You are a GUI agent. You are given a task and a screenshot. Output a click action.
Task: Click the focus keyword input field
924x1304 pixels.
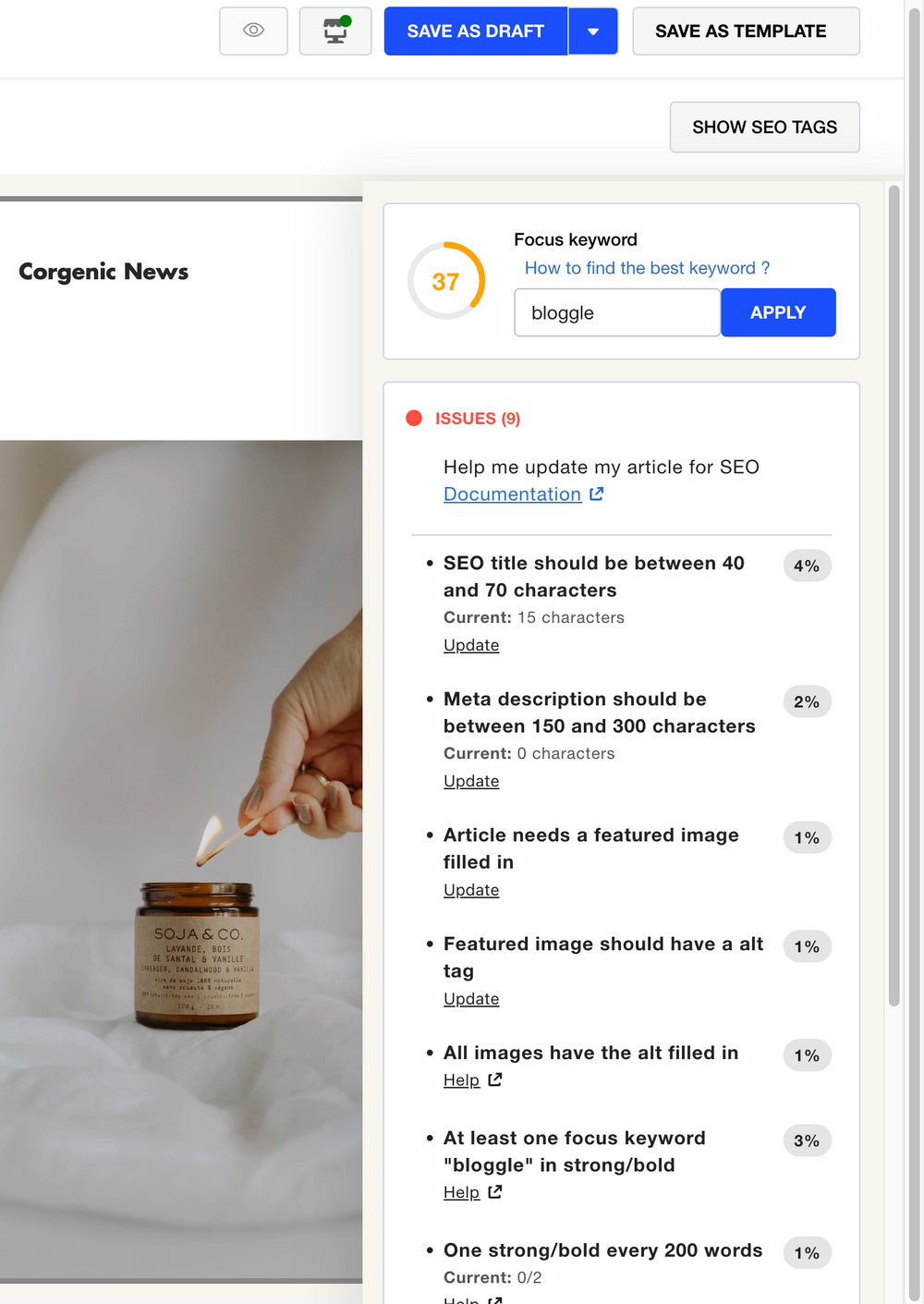(616, 313)
